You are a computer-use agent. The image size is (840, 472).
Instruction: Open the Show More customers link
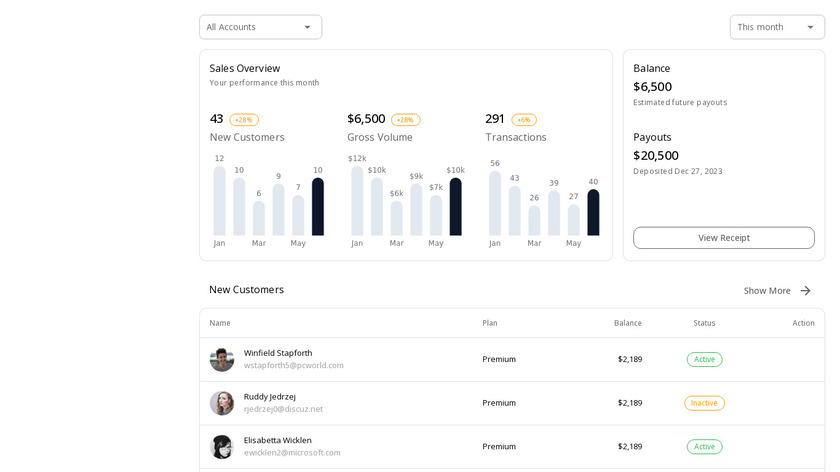click(777, 290)
